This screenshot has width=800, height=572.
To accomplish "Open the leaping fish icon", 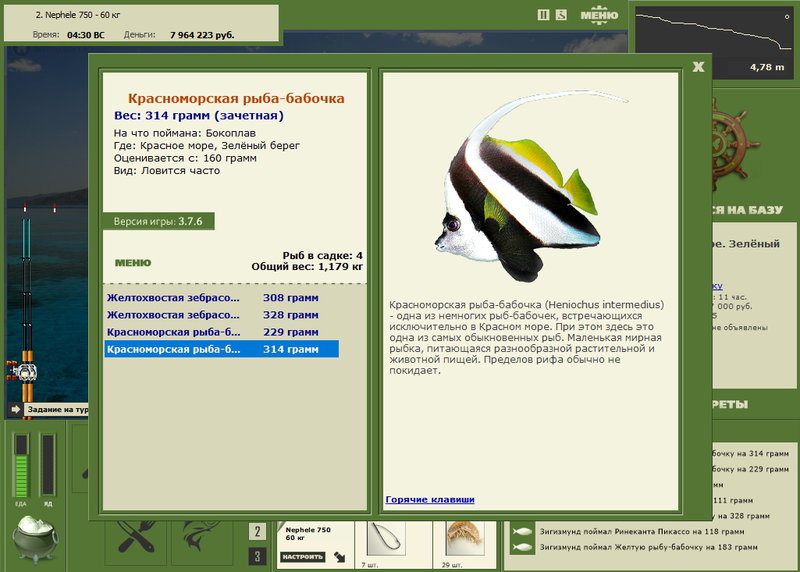I will (x=202, y=539).
